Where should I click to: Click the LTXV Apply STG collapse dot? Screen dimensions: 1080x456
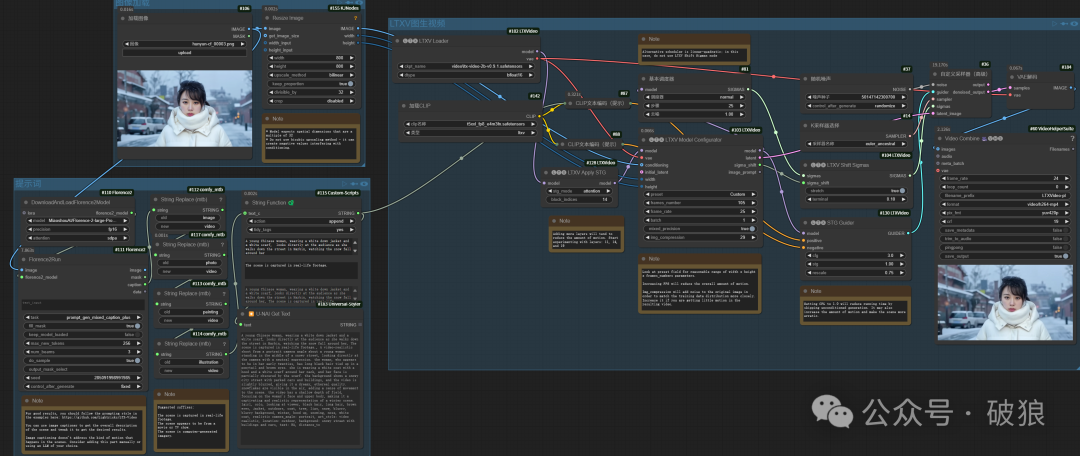[544, 173]
